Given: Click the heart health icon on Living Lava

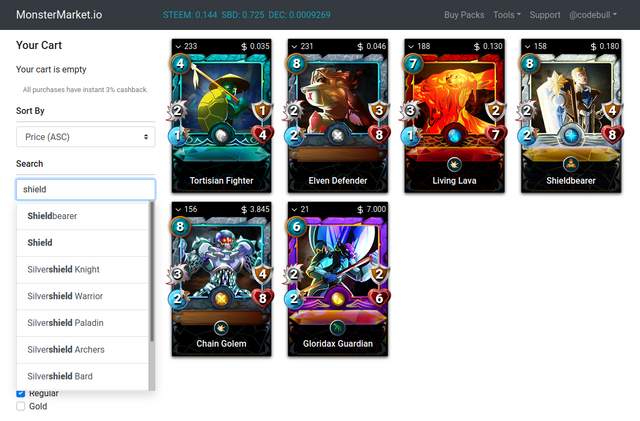Looking at the screenshot, I should [496, 135].
